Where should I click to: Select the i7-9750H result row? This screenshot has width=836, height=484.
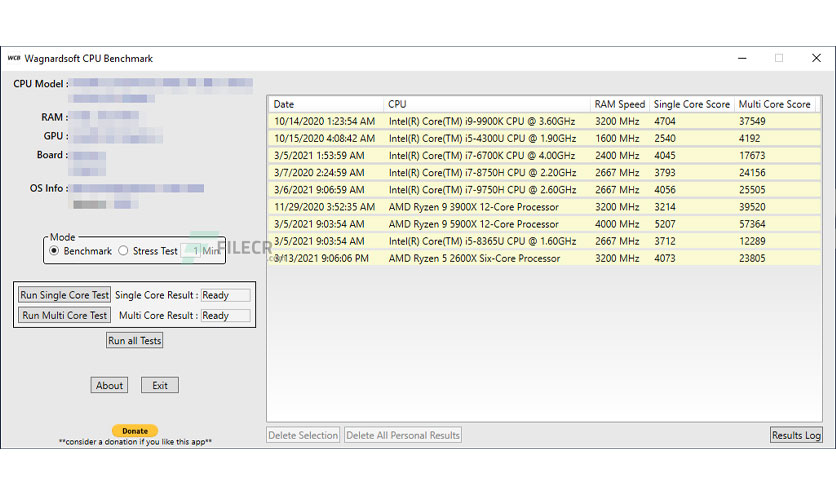[x=544, y=189]
